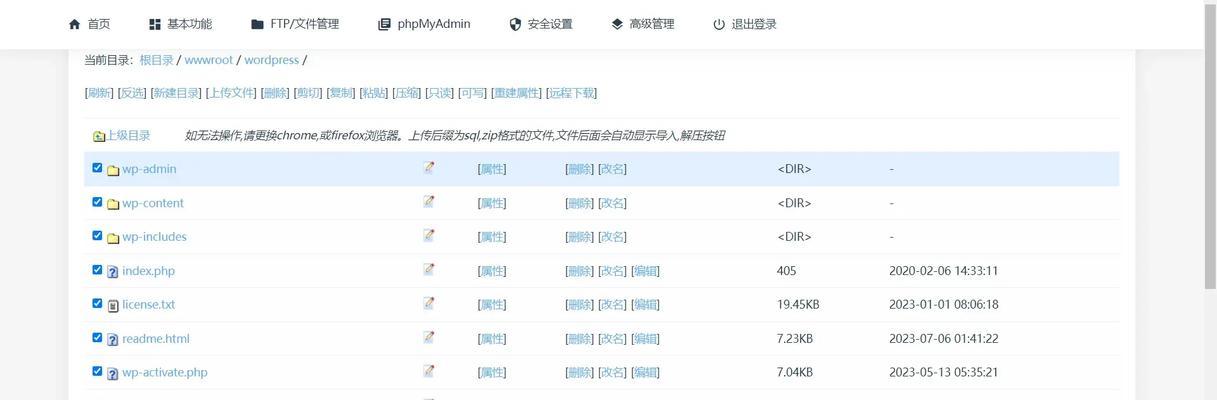Click the 19.45KB size of license.txt
Viewport: 1217px width, 400px height.
[x=798, y=304]
